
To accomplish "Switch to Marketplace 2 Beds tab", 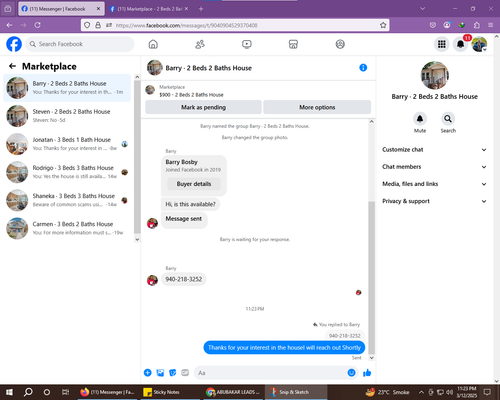I will [149, 9].
